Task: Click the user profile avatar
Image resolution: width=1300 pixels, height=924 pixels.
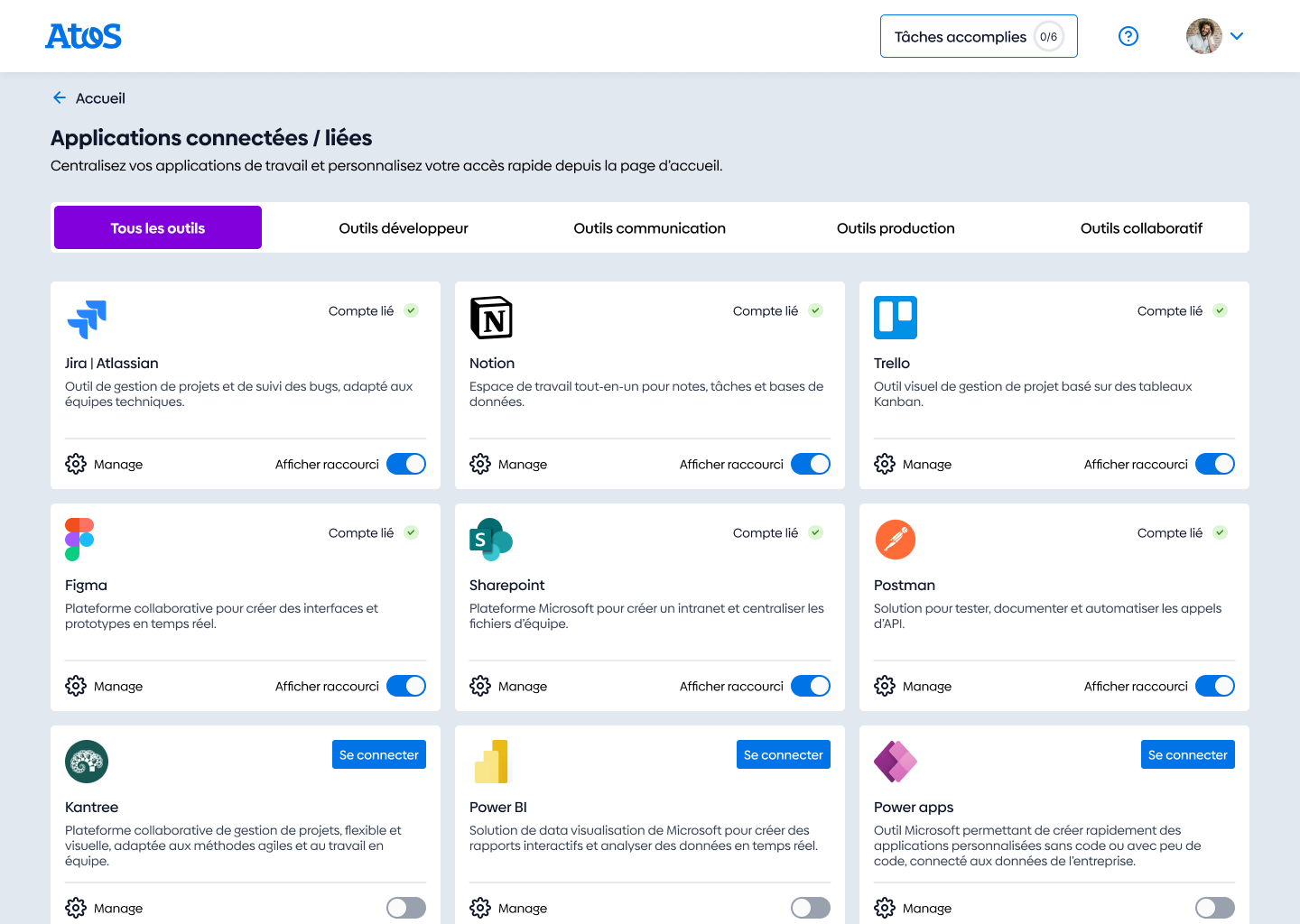Action: (x=1204, y=36)
